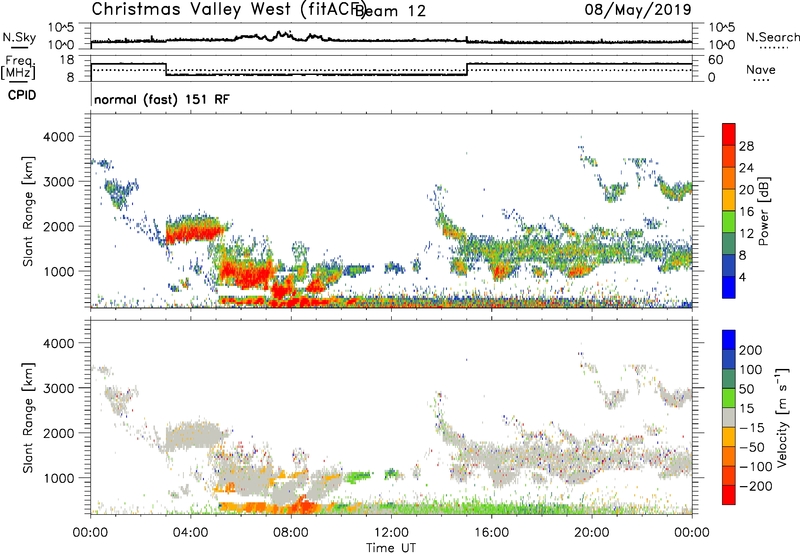Click the red scatter near 2000 km in power plot

click(x=194, y=234)
